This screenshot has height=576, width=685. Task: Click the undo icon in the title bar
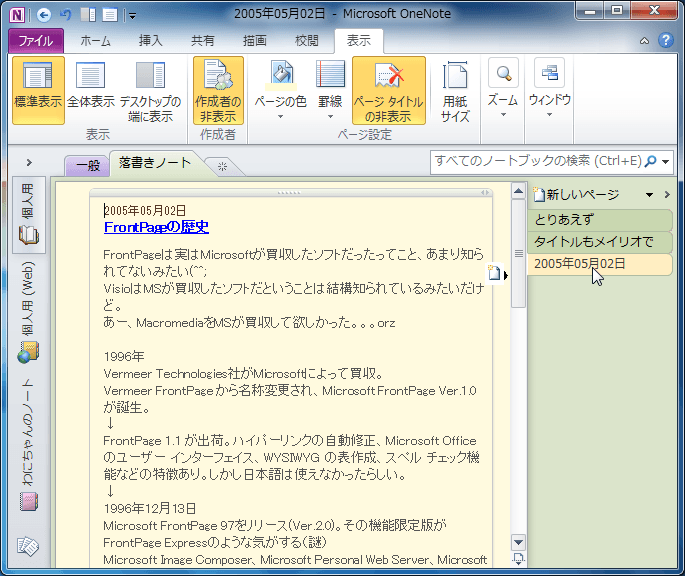[x=66, y=14]
